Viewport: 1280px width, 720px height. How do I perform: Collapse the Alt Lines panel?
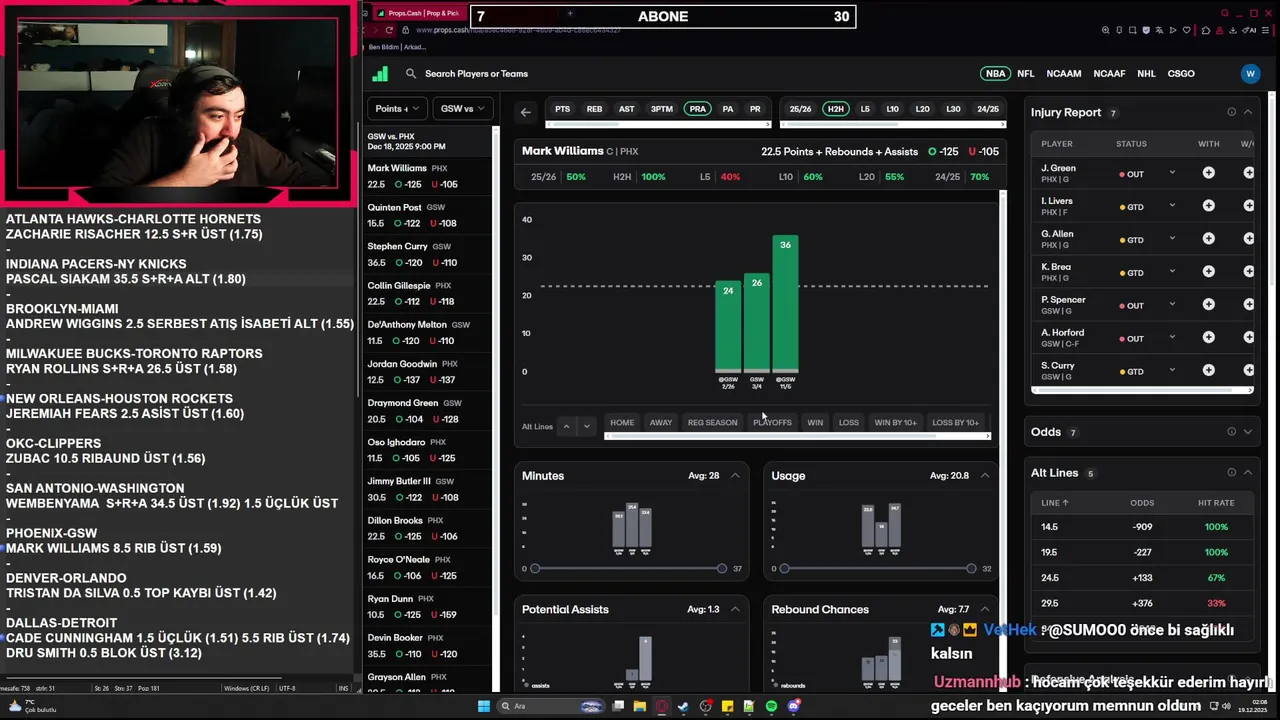click(x=1248, y=473)
